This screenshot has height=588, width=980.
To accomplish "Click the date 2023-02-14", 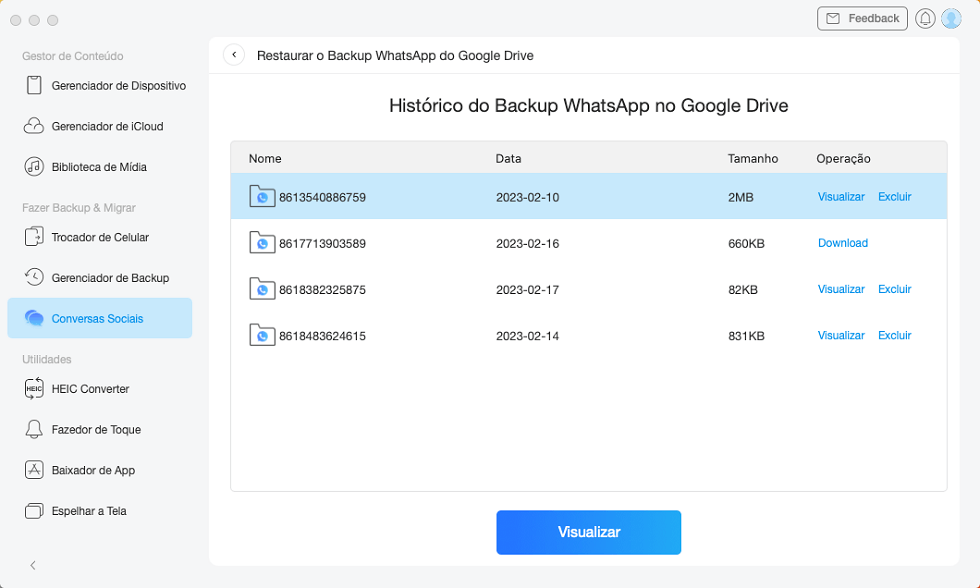I will coord(528,336).
